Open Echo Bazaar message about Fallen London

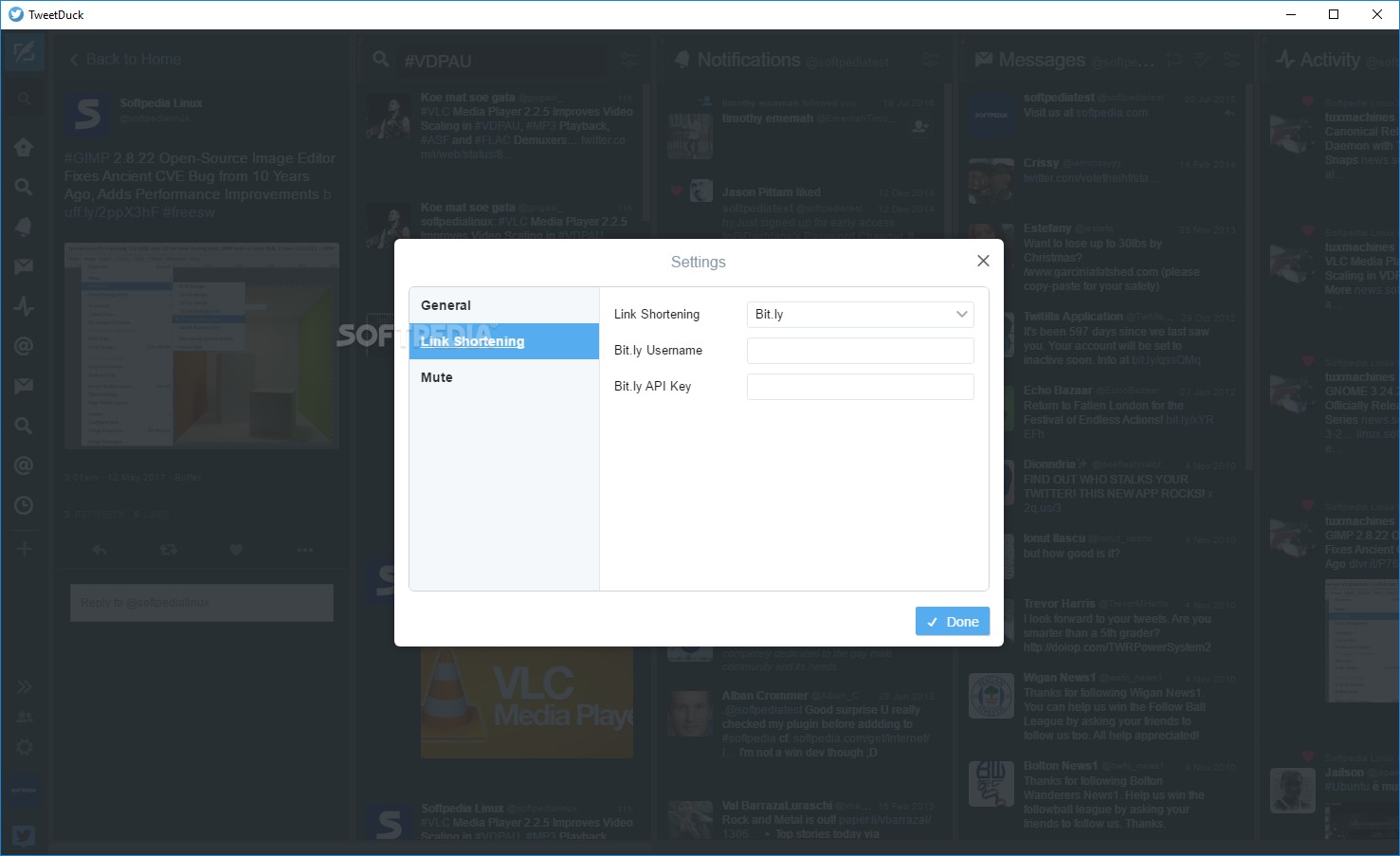(x=1104, y=412)
